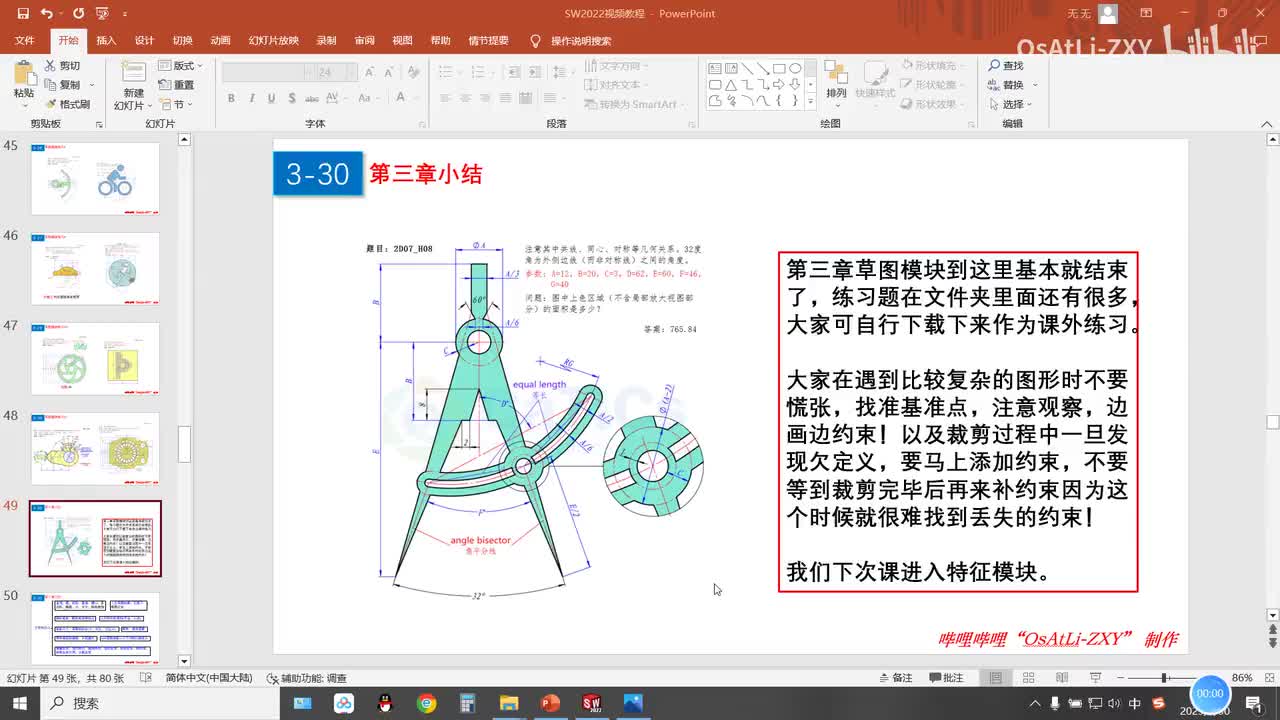Viewport: 1280px width, 720px height.
Task: Start Slide Show from status bar icon
Action: point(1095,677)
